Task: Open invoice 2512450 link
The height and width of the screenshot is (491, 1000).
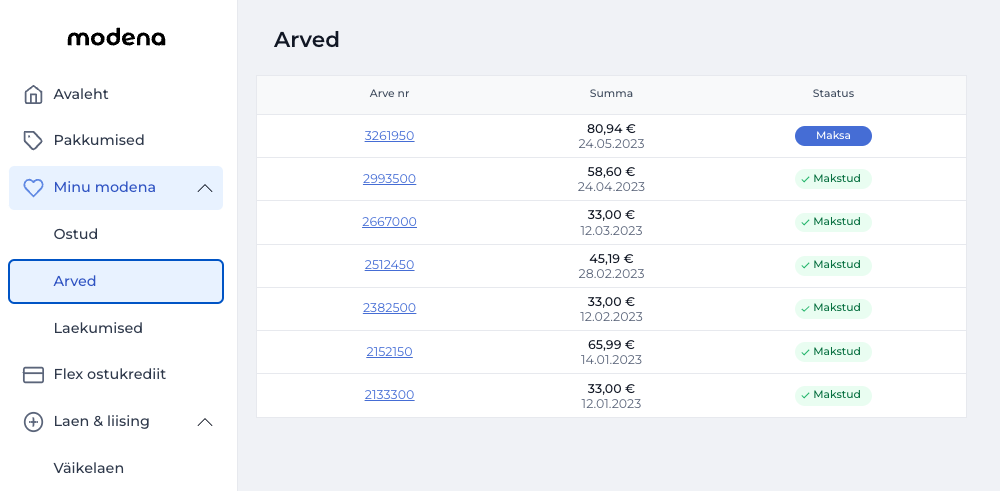Action: tap(389, 265)
